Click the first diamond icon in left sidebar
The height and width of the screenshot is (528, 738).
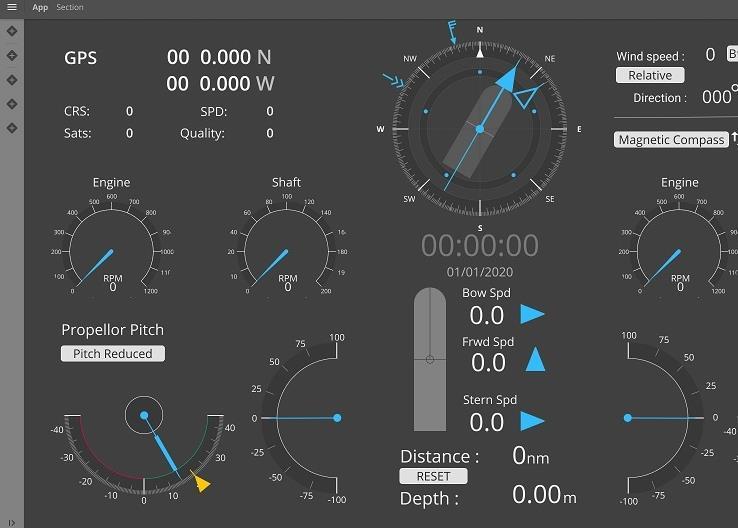12,31
